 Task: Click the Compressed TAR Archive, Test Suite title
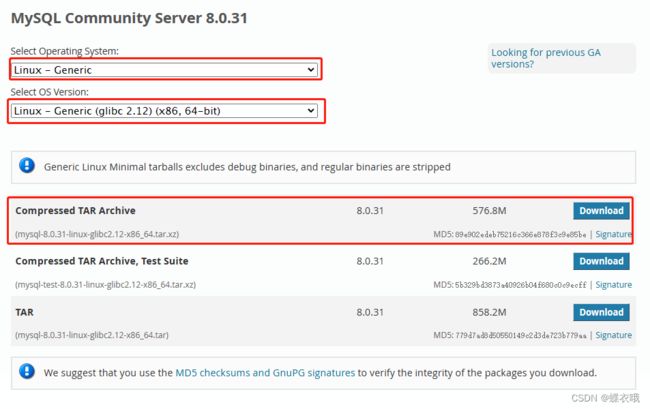tap(102, 261)
